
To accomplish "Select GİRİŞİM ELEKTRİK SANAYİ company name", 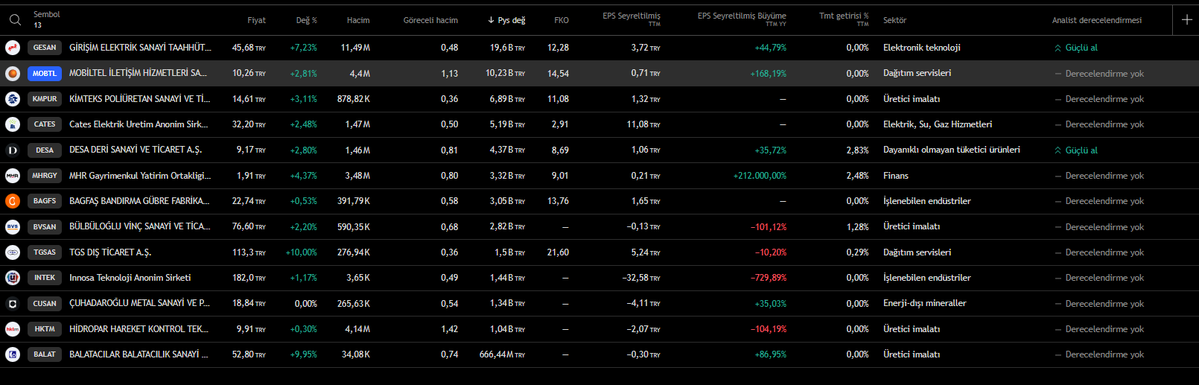I will (x=140, y=48).
